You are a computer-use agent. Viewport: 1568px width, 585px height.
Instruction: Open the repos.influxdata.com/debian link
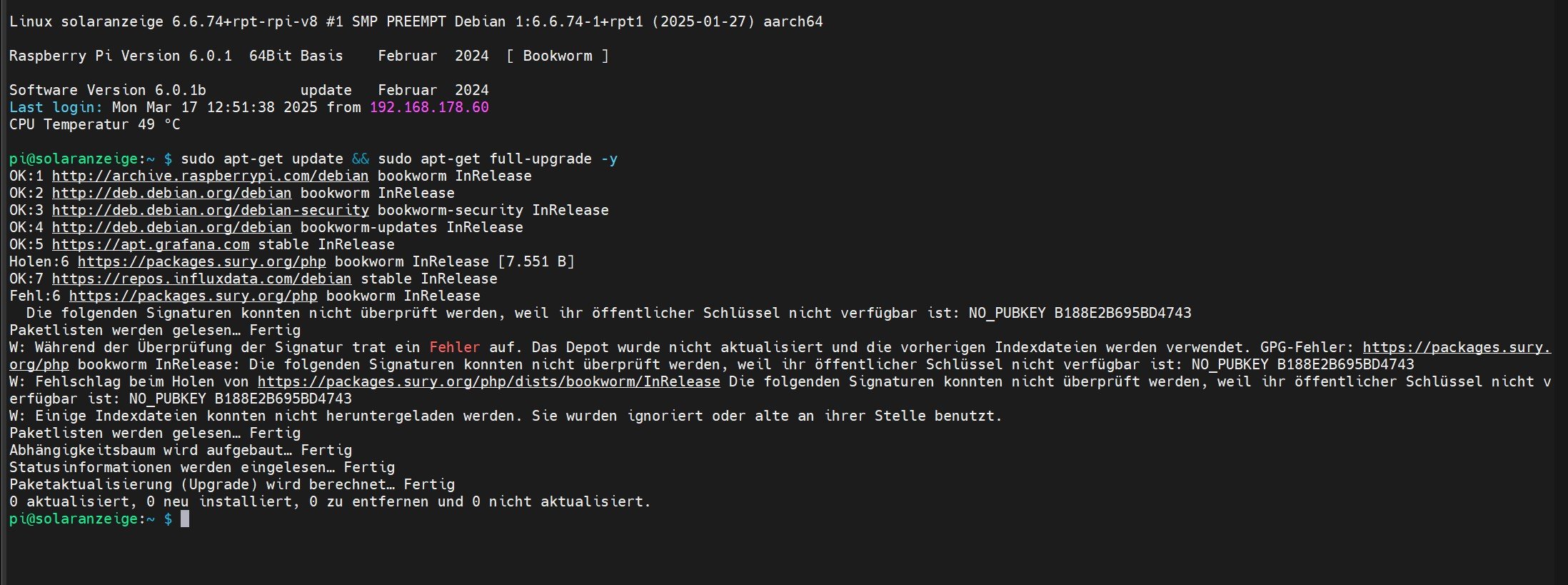point(201,279)
